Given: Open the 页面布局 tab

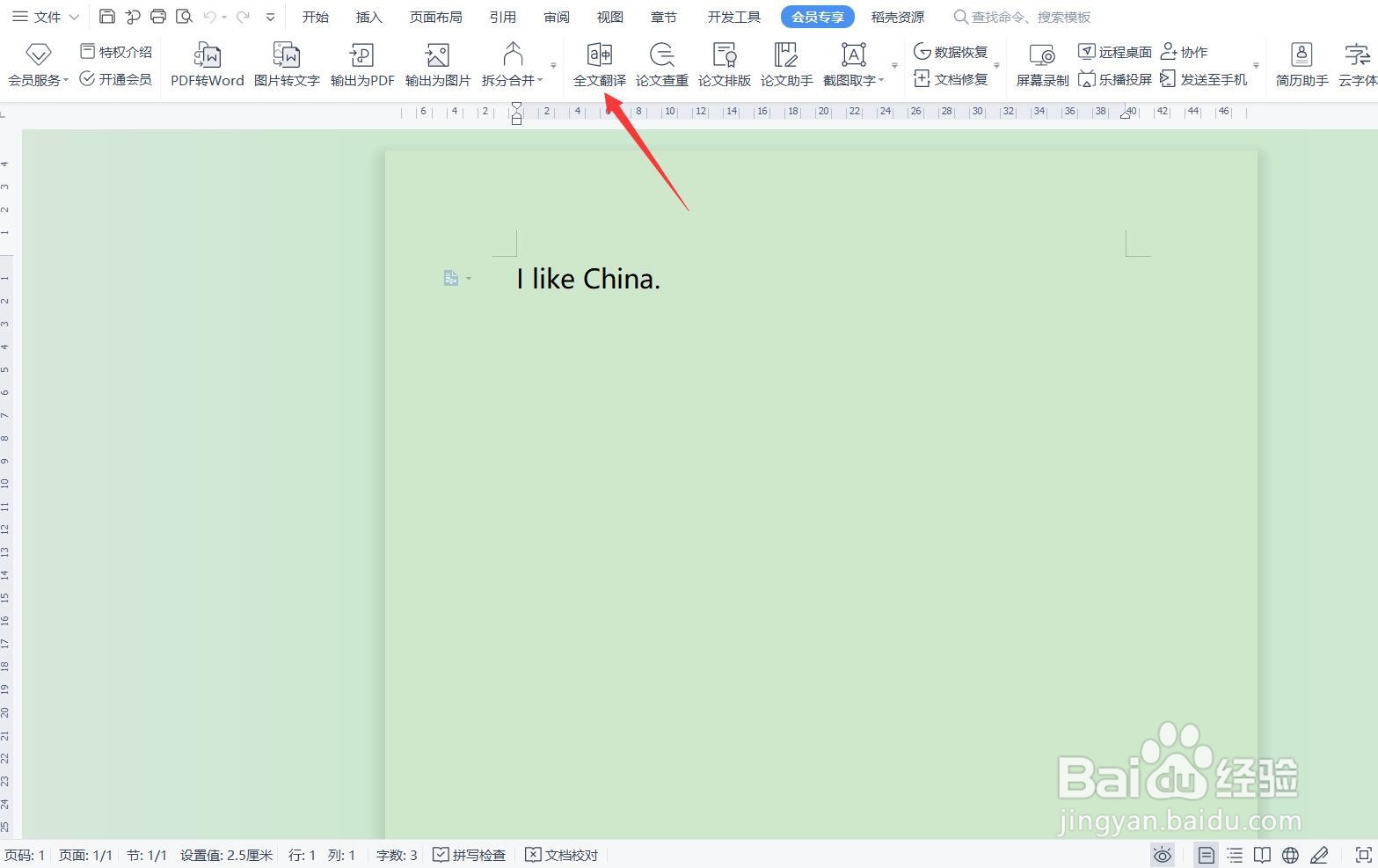Looking at the screenshot, I should pos(436,17).
